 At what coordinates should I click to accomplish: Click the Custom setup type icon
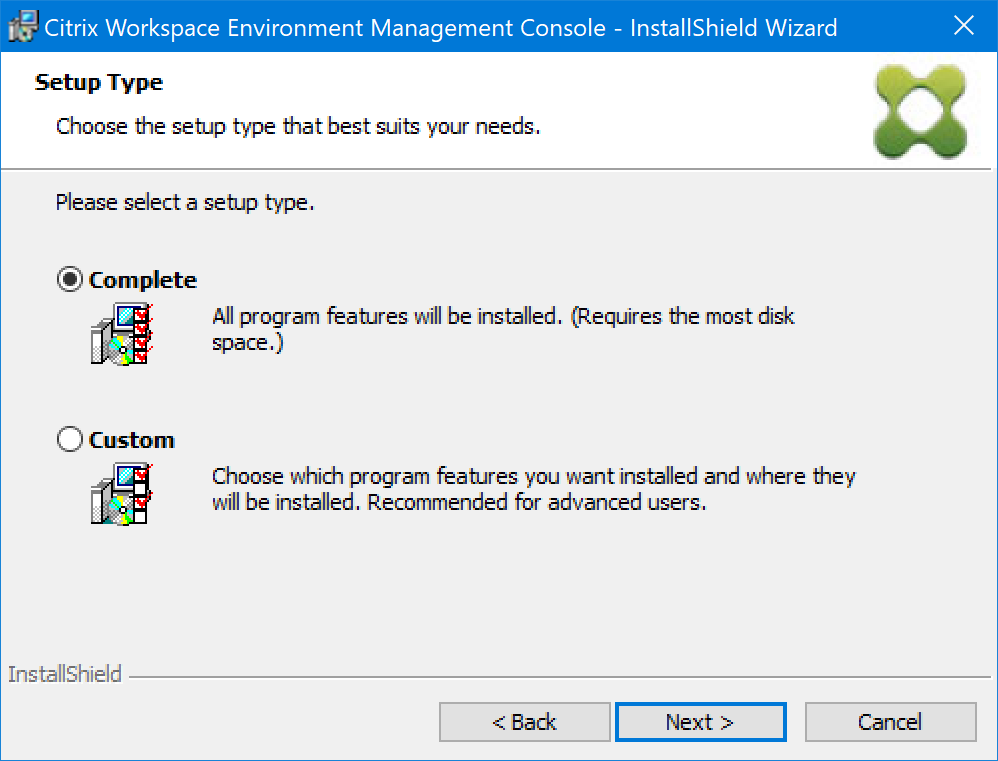click(121, 494)
